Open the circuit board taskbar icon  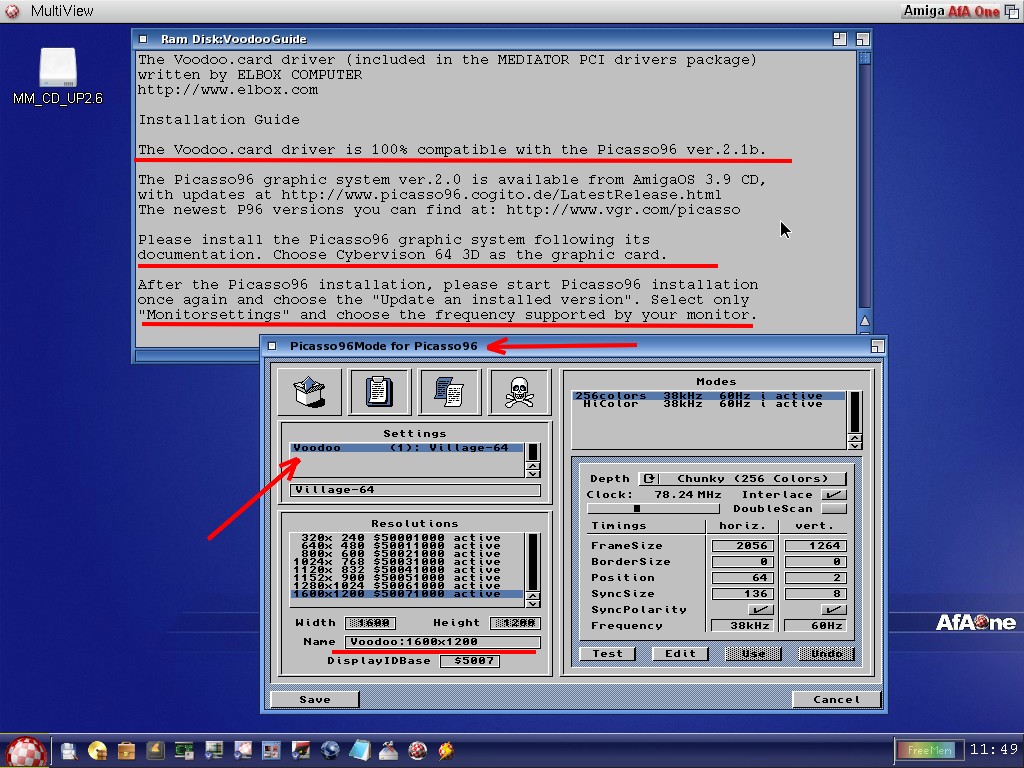(x=184, y=751)
